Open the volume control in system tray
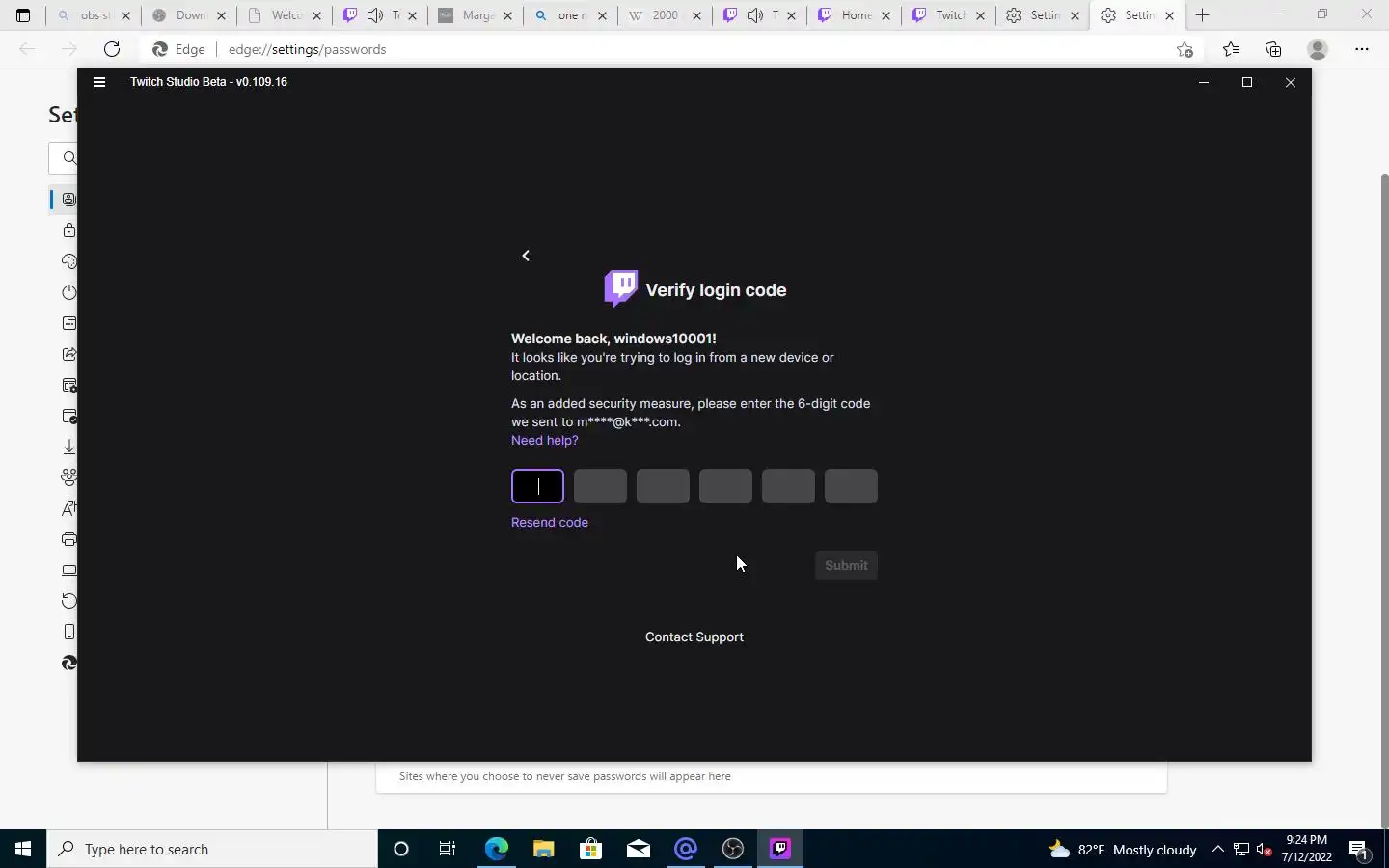Viewport: 1389px width, 868px height. coord(1264,850)
